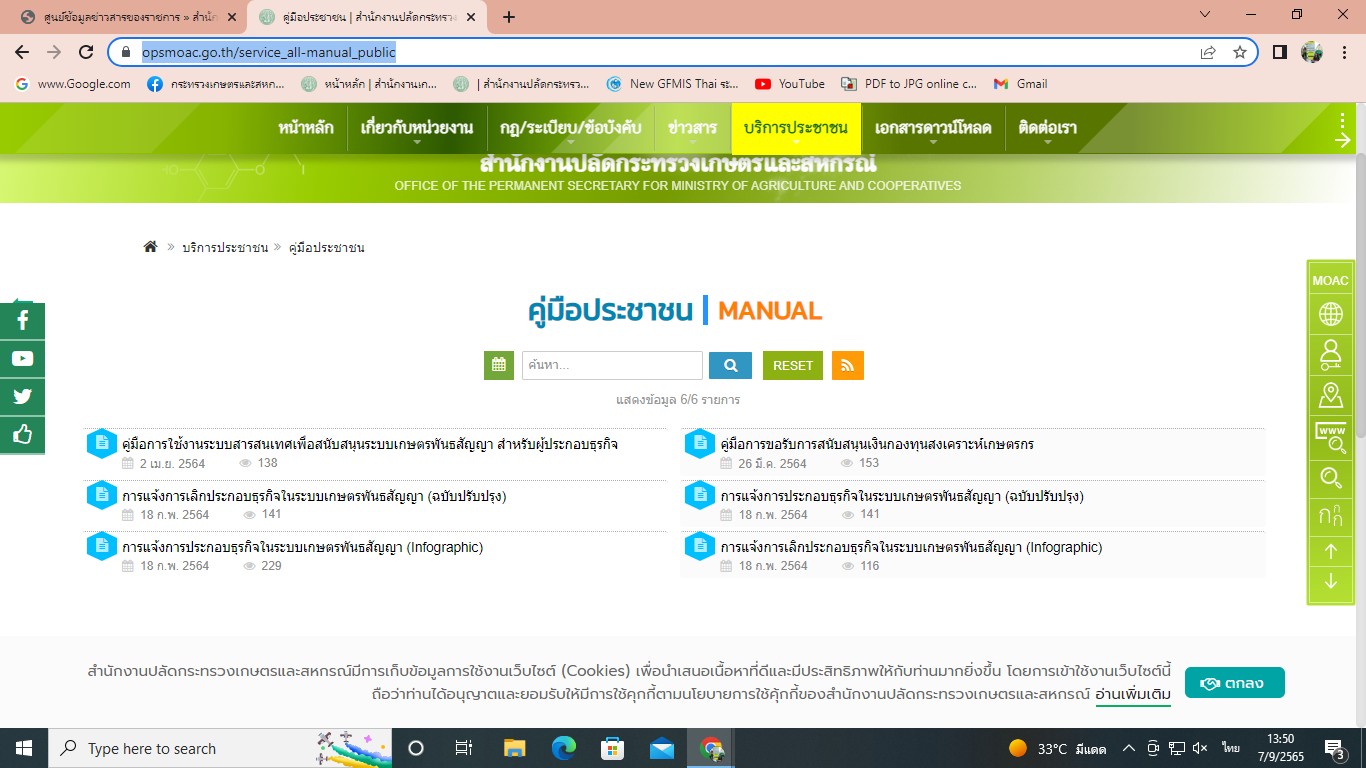Open the YouTube icon in left sidebar
1366x768 pixels.
22,359
